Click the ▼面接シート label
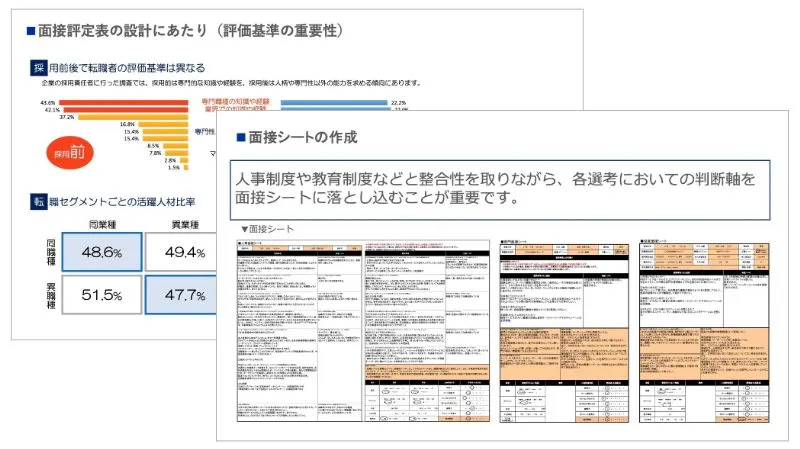The width and height of the screenshot is (800, 449). tap(267, 229)
